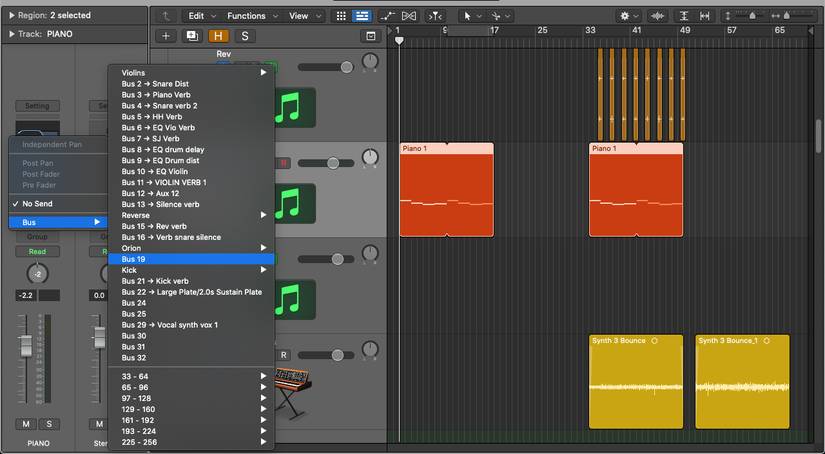The height and width of the screenshot is (454, 825).
Task: Open the gear settings dropdown
Action: pos(629,16)
